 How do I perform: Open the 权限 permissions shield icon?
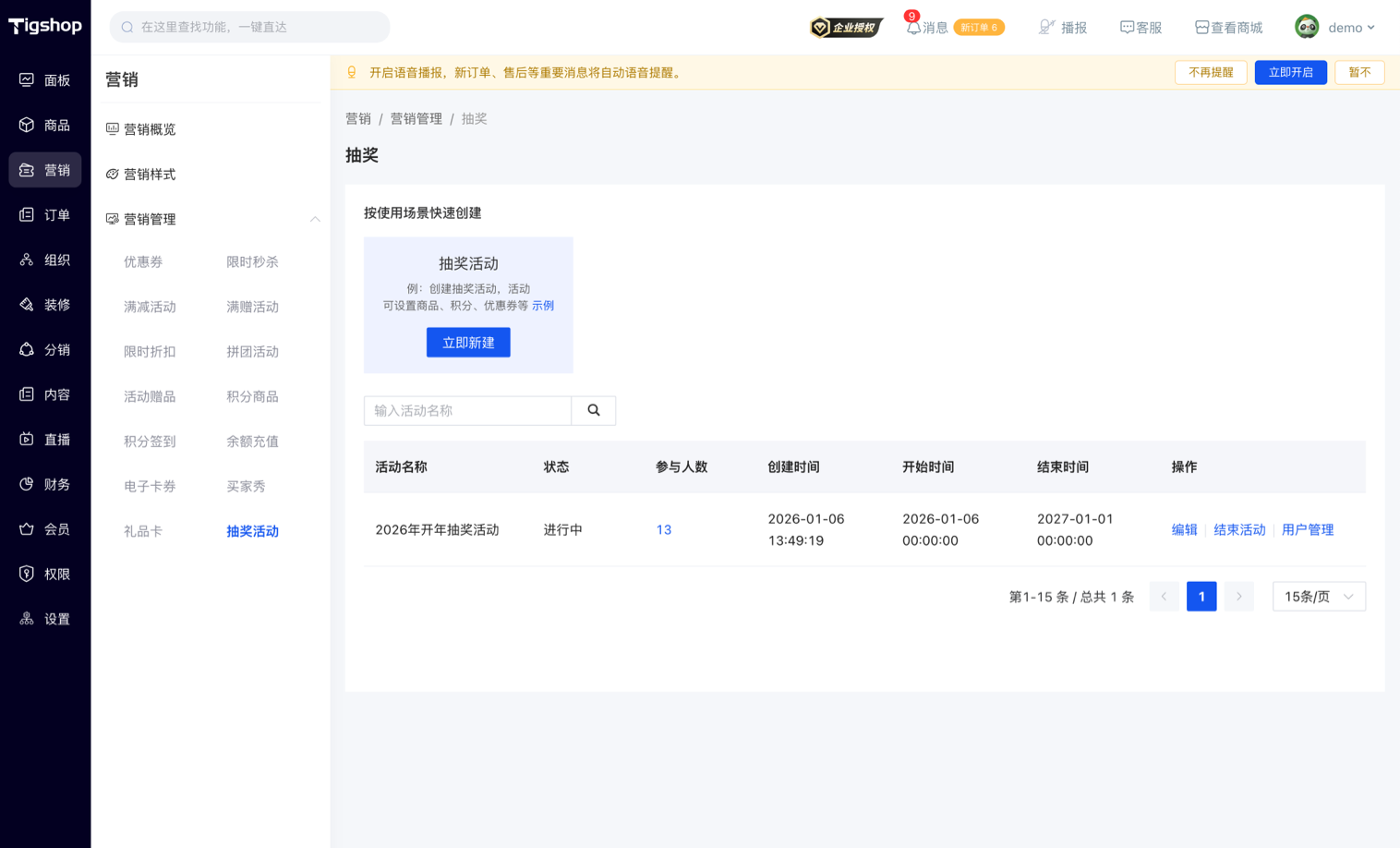coord(27,574)
